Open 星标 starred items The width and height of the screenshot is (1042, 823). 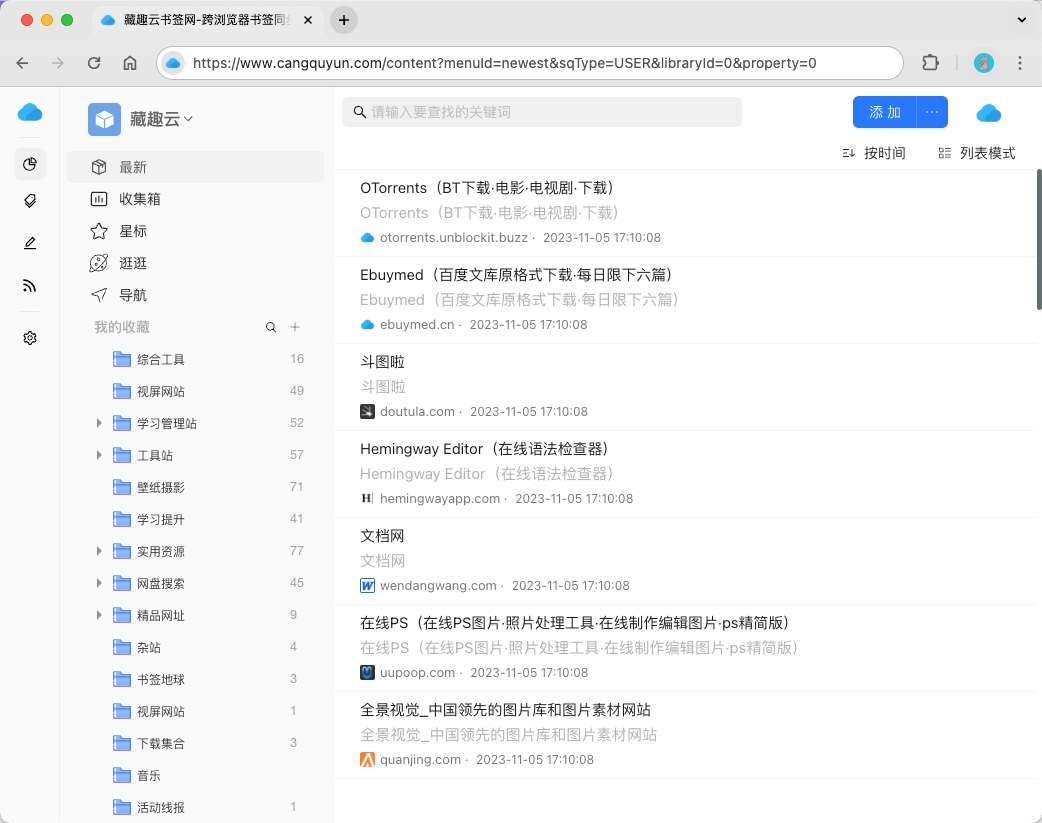195,231
